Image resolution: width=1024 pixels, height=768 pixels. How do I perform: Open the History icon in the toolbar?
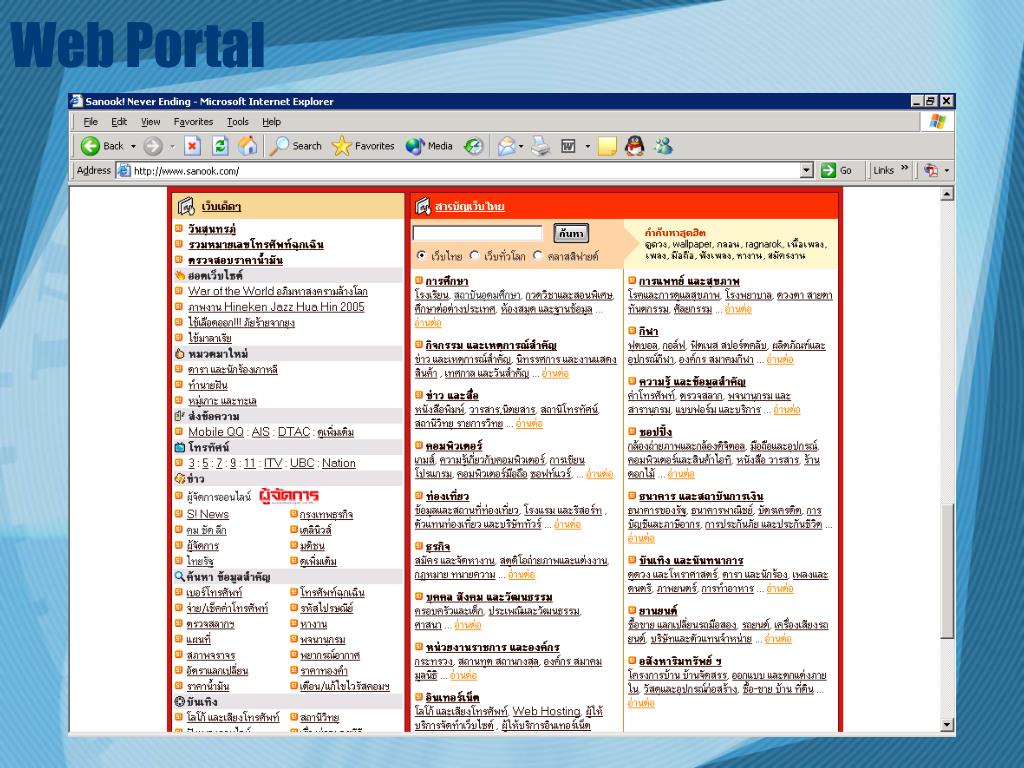473,146
